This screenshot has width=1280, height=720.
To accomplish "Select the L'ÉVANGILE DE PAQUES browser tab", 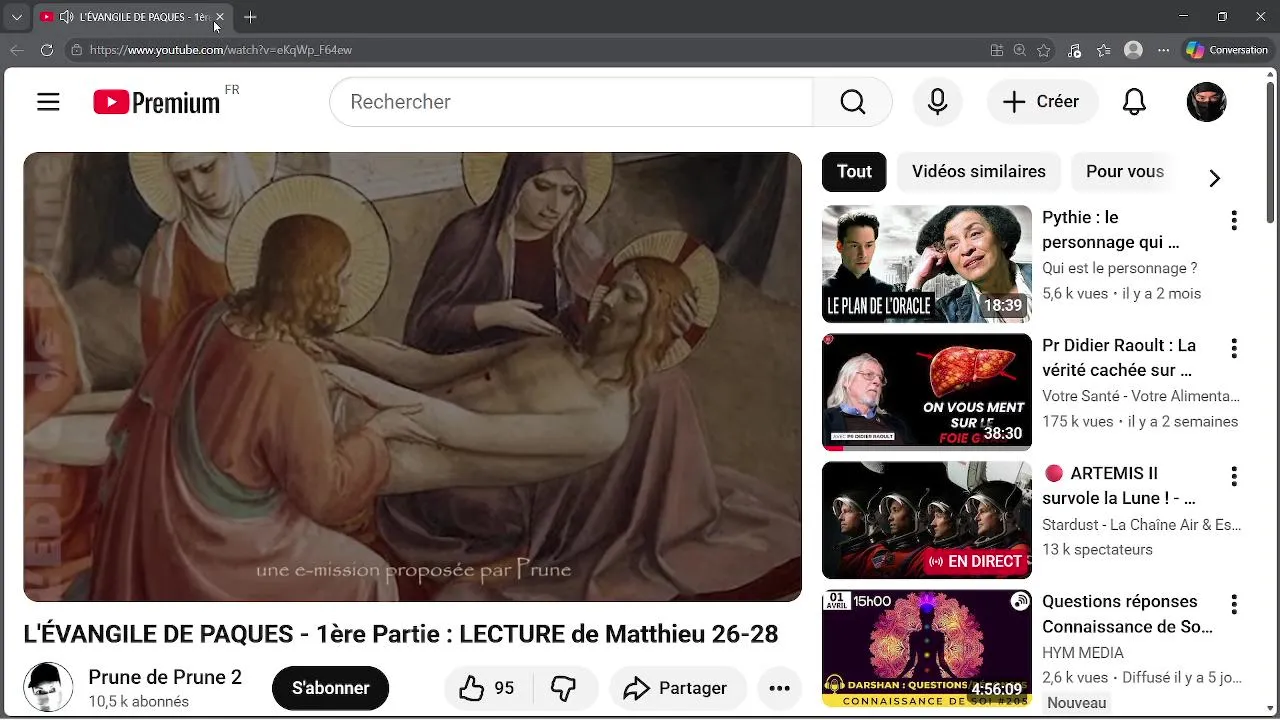I will pos(134,17).
